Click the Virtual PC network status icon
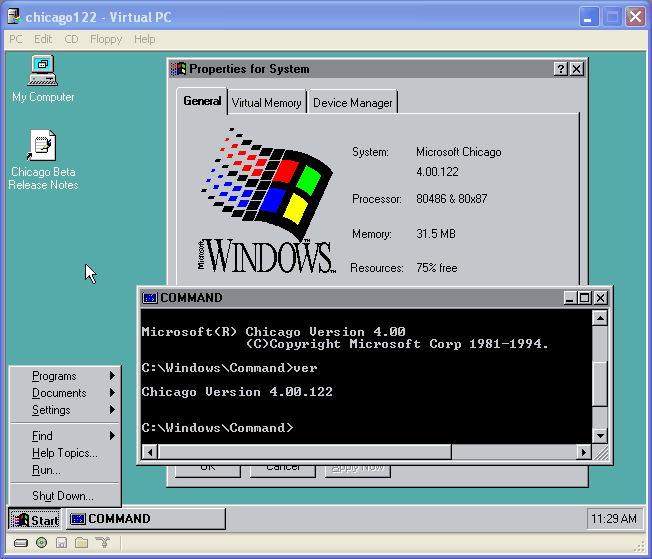Screen dimensions: 652x559 point(102,542)
